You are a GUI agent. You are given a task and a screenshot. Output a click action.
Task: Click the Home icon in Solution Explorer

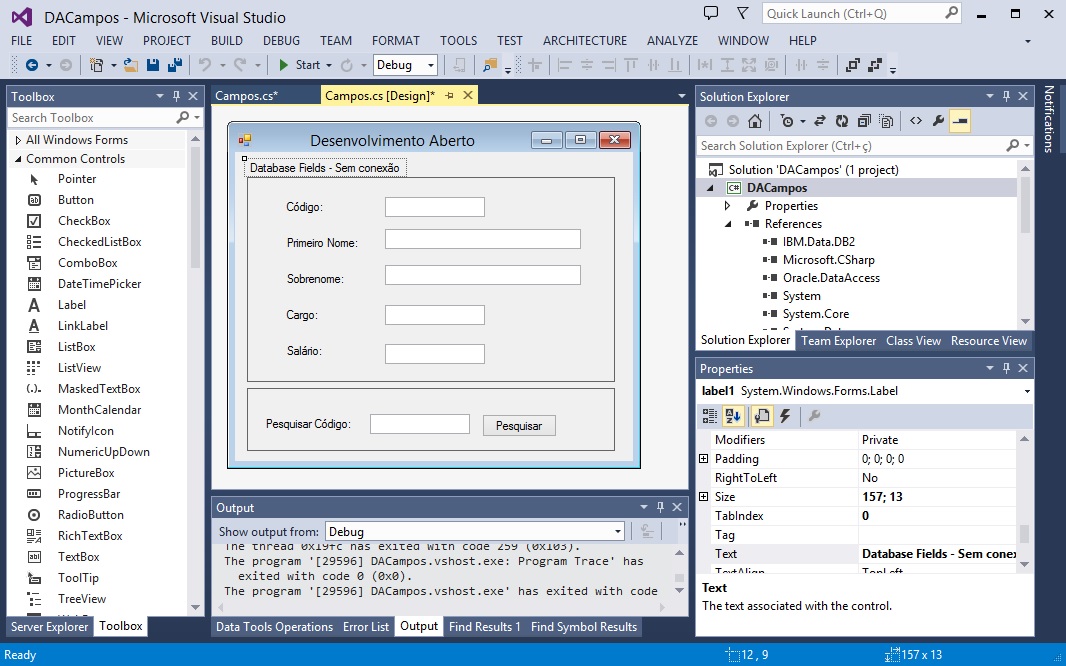click(x=755, y=121)
